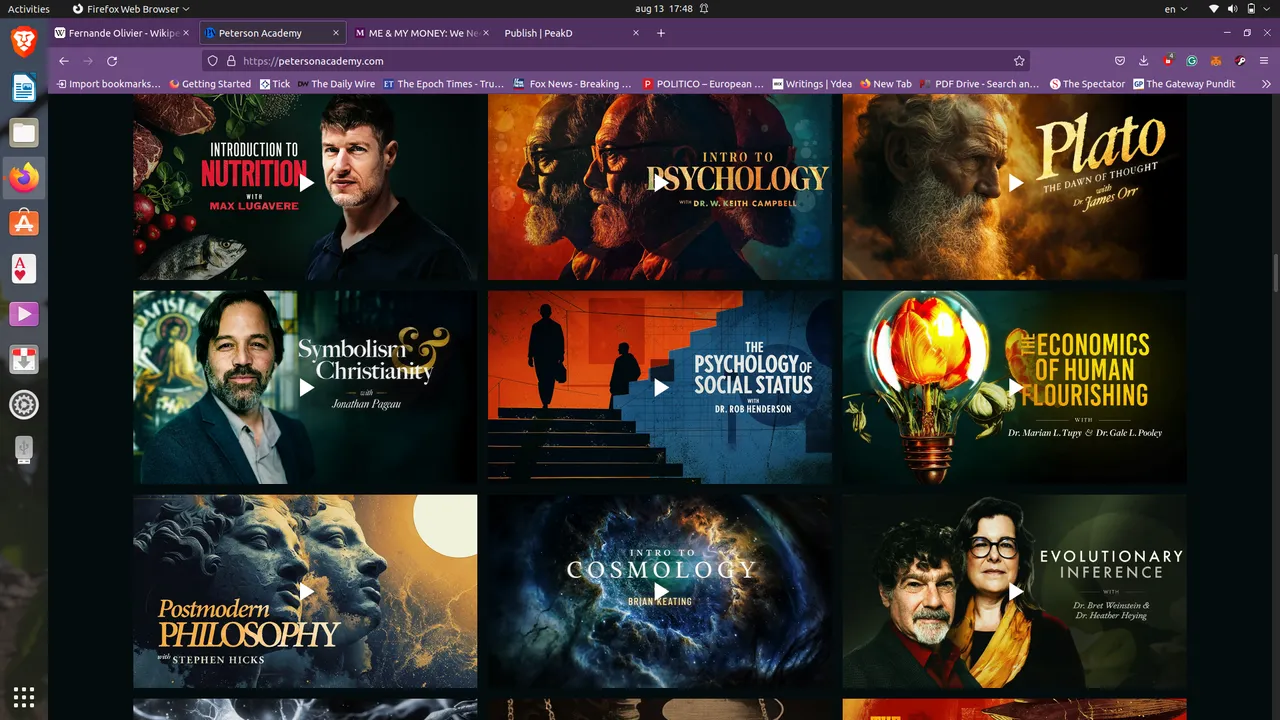Go back to previous page
The height and width of the screenshot is (720, 1280).
(64, 61)
